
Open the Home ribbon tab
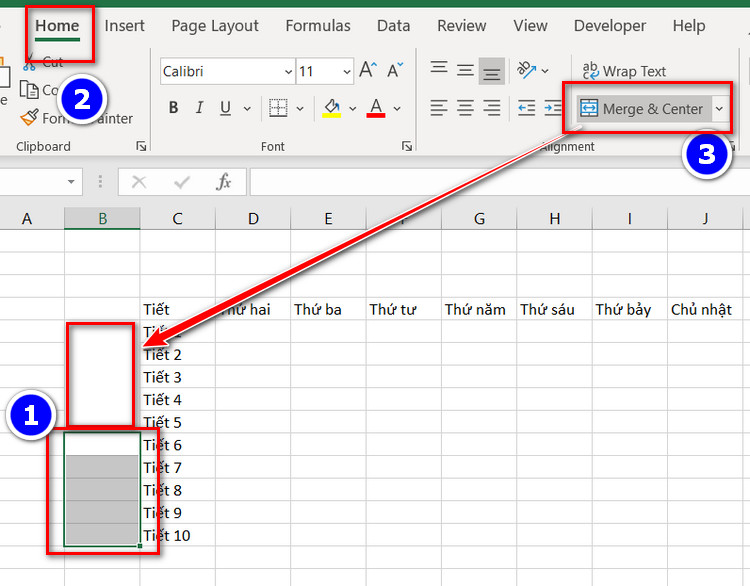[57, 25]
